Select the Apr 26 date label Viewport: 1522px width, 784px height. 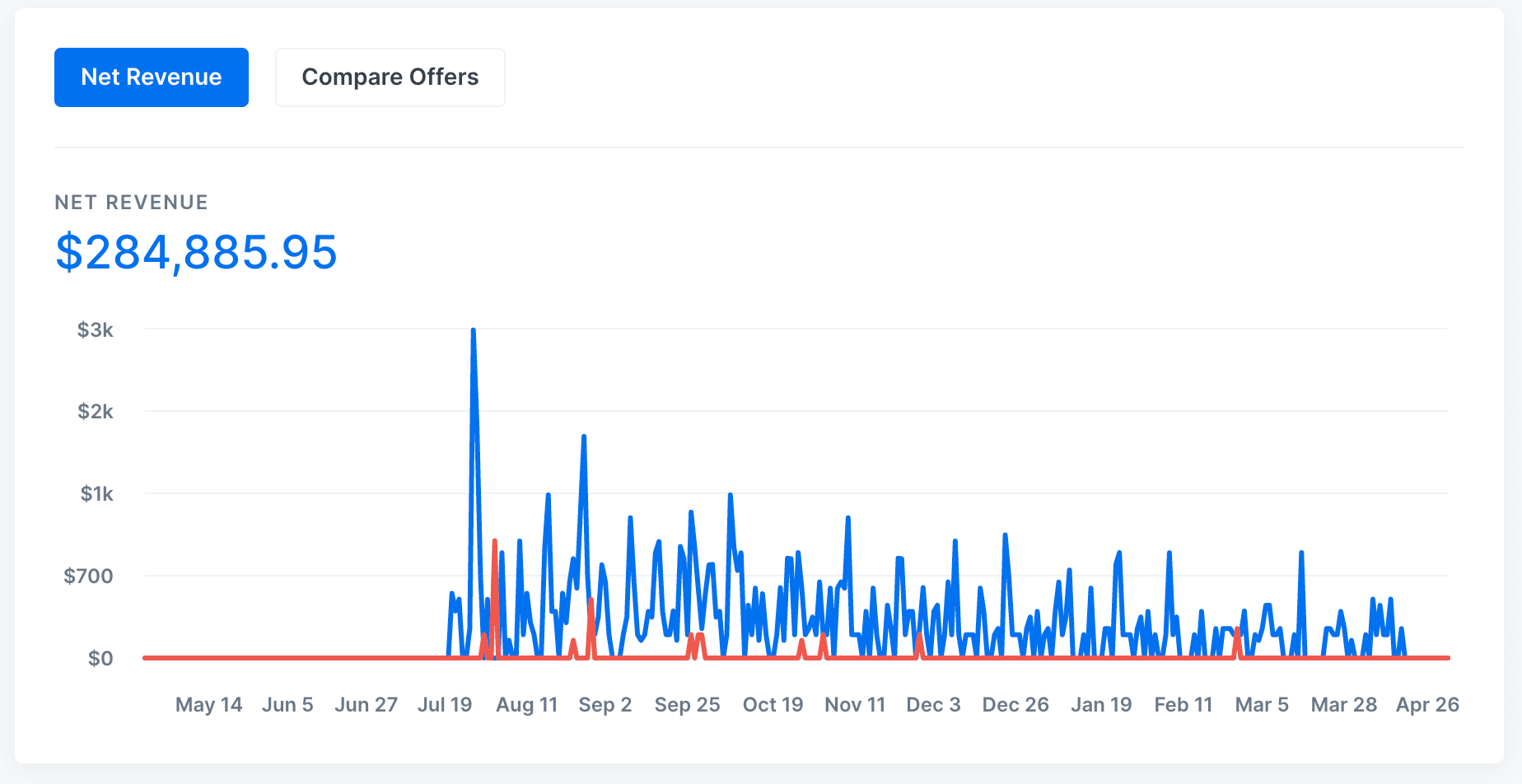point(1427,705)
